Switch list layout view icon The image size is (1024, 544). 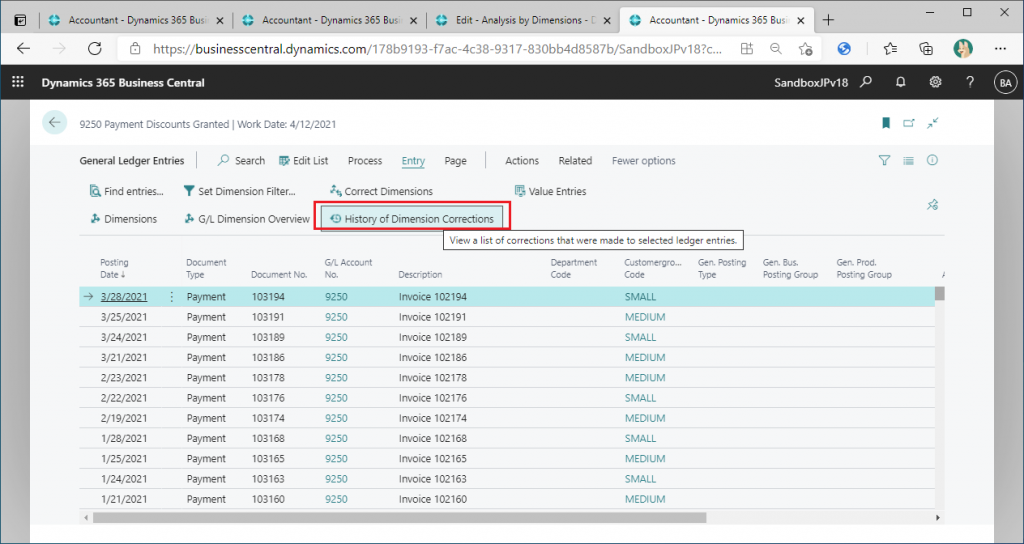click(x=908, y=160)
